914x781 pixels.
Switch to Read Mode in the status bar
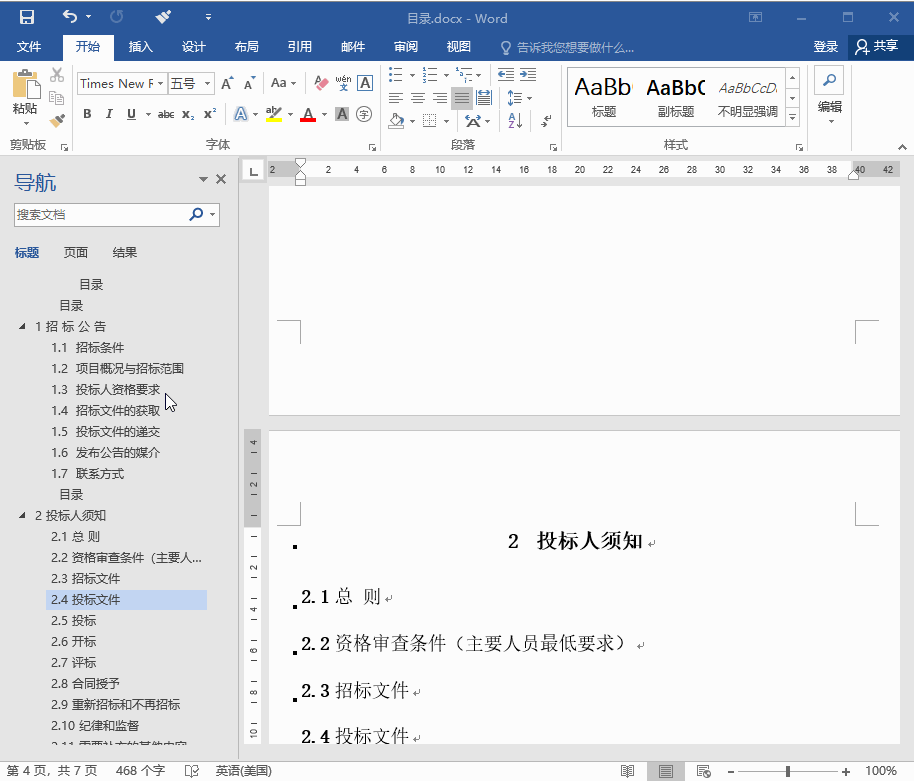pyautogui.click(x=628, y=770)
